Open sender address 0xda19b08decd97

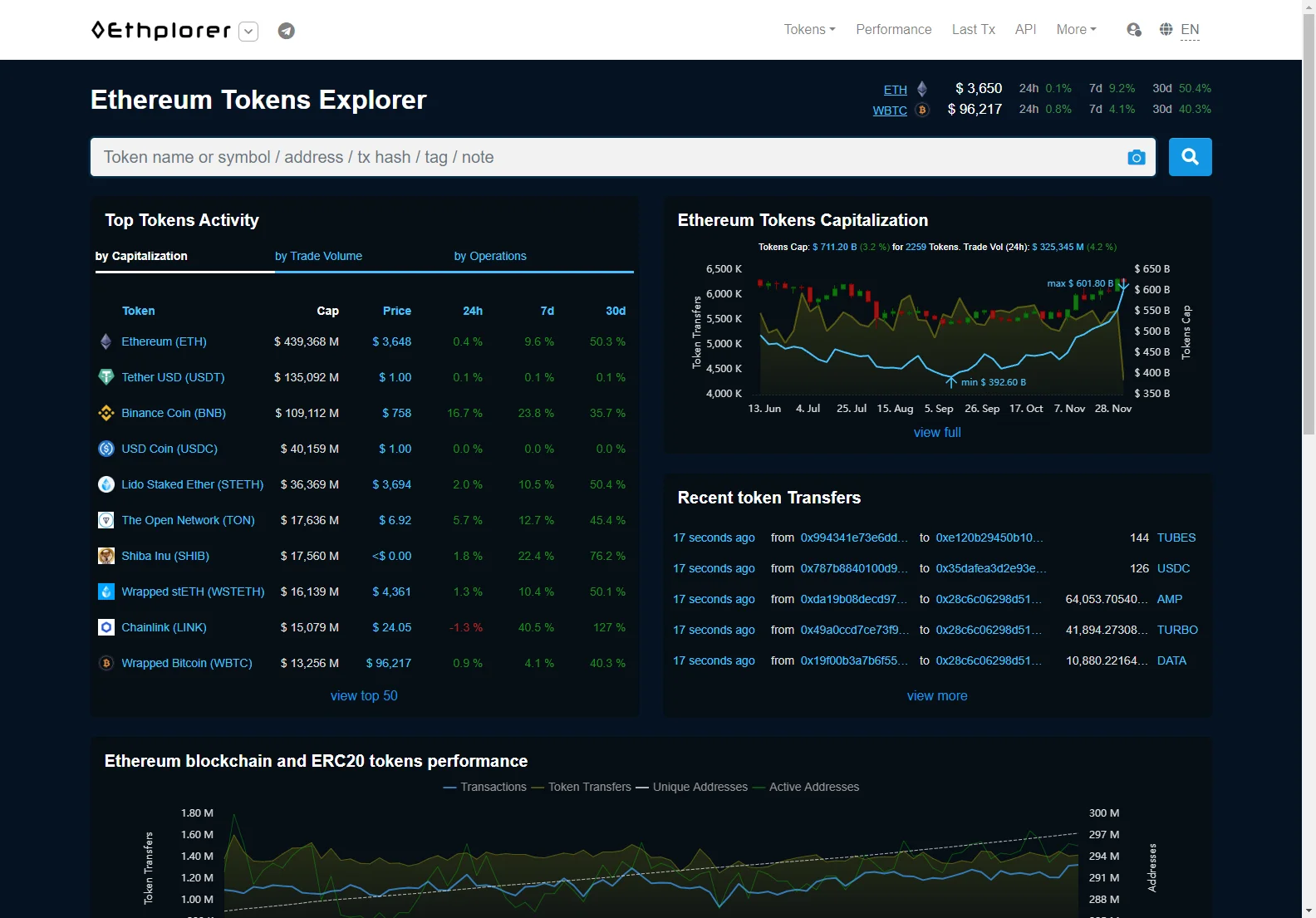point(854,599)
